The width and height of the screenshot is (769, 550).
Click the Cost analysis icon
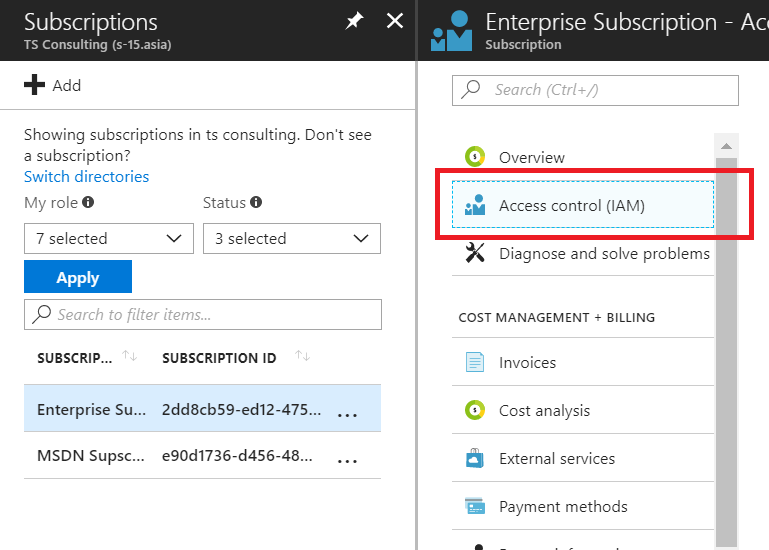(x=475, y=411)
